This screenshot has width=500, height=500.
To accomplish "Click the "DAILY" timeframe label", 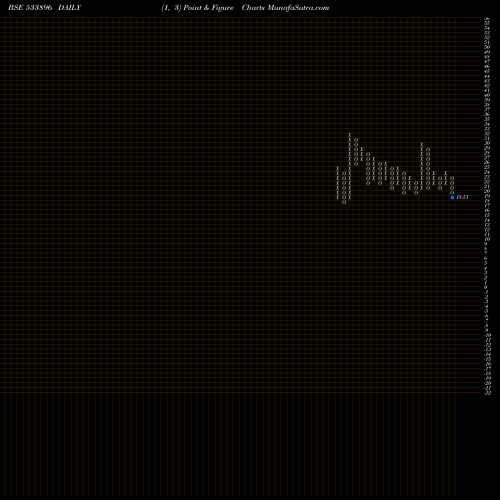I will point(69,8).
